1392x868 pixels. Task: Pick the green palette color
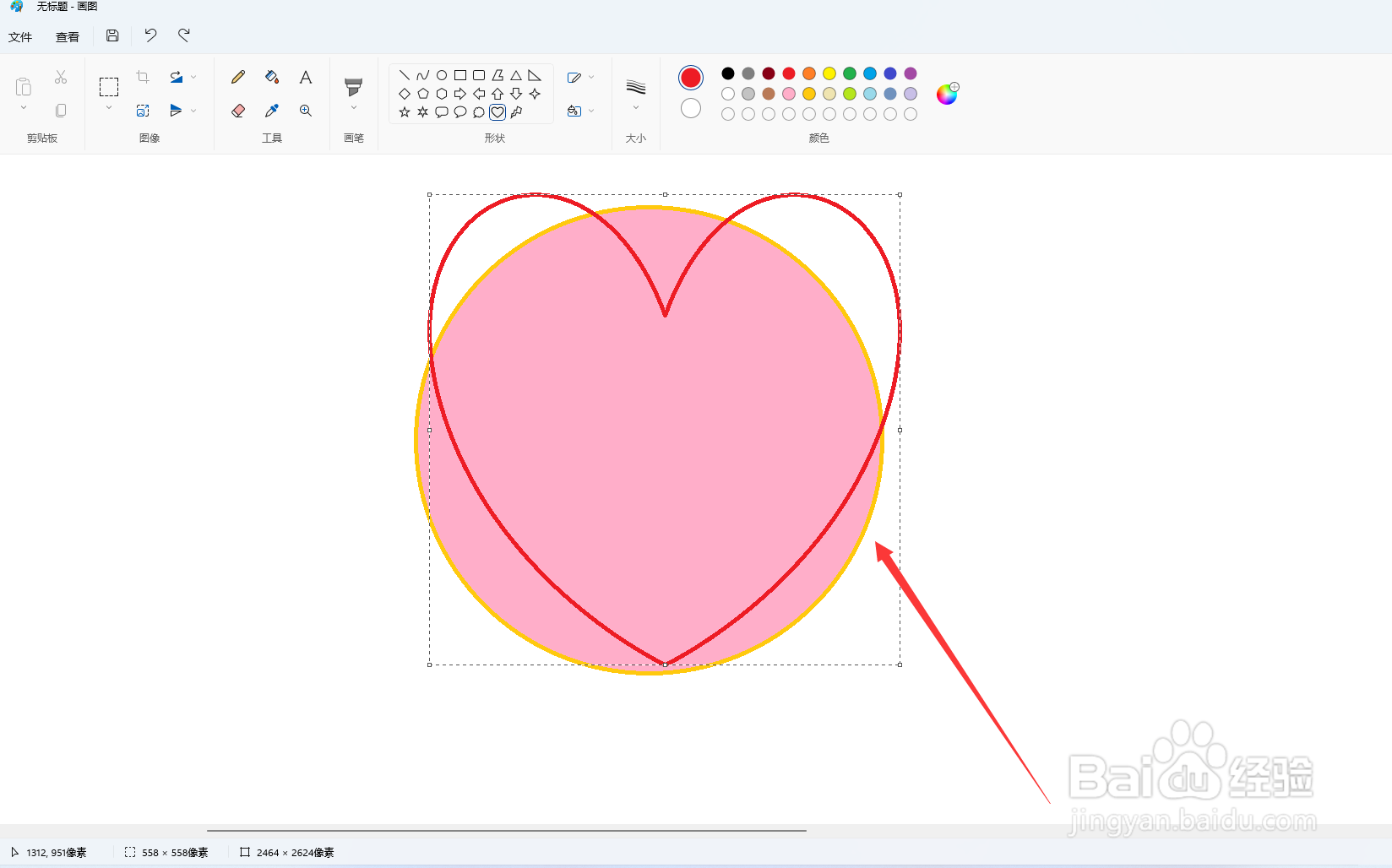(850, 73)
